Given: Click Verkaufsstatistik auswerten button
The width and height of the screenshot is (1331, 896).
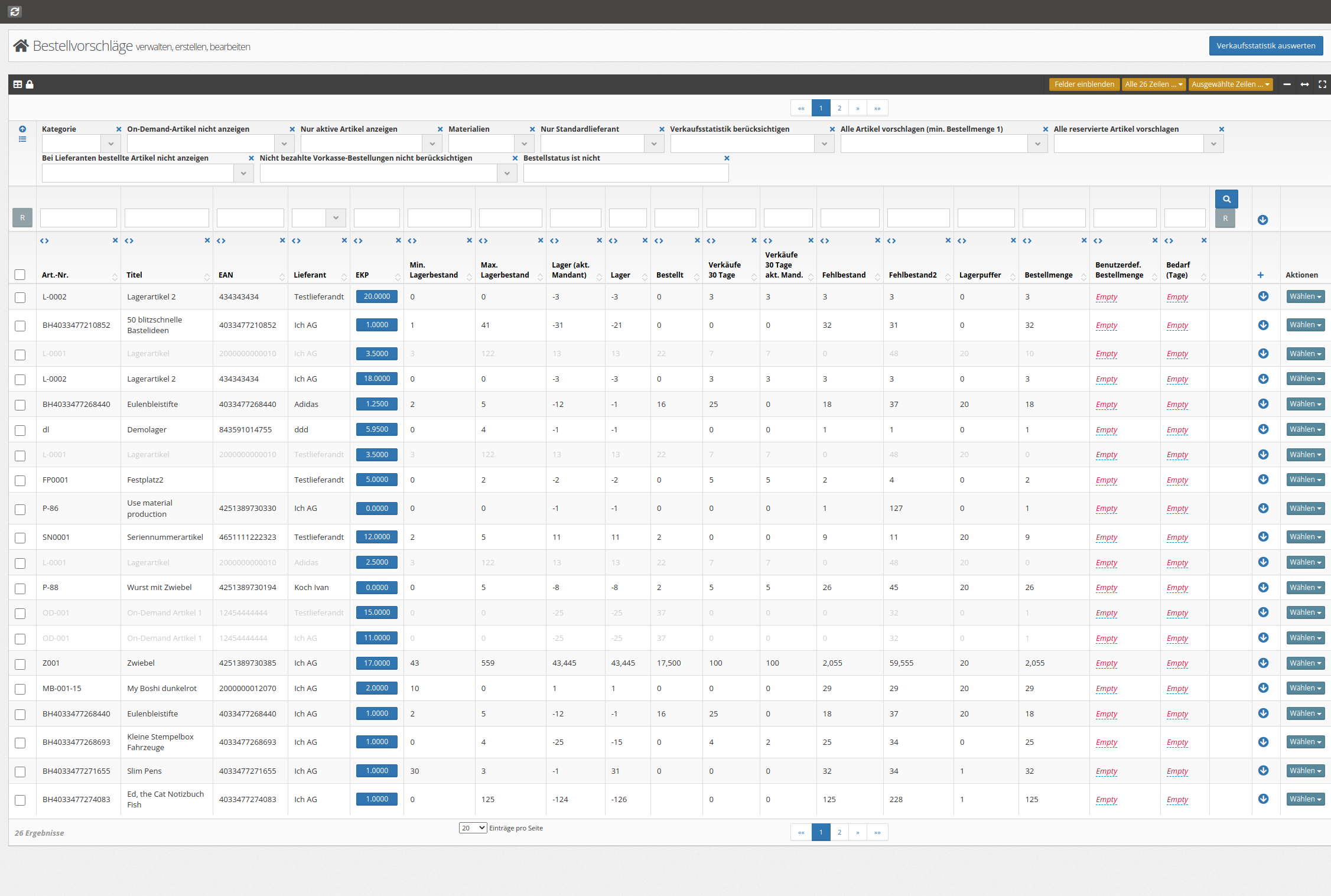Looking at the screenshot, I should coord(1265,45).
